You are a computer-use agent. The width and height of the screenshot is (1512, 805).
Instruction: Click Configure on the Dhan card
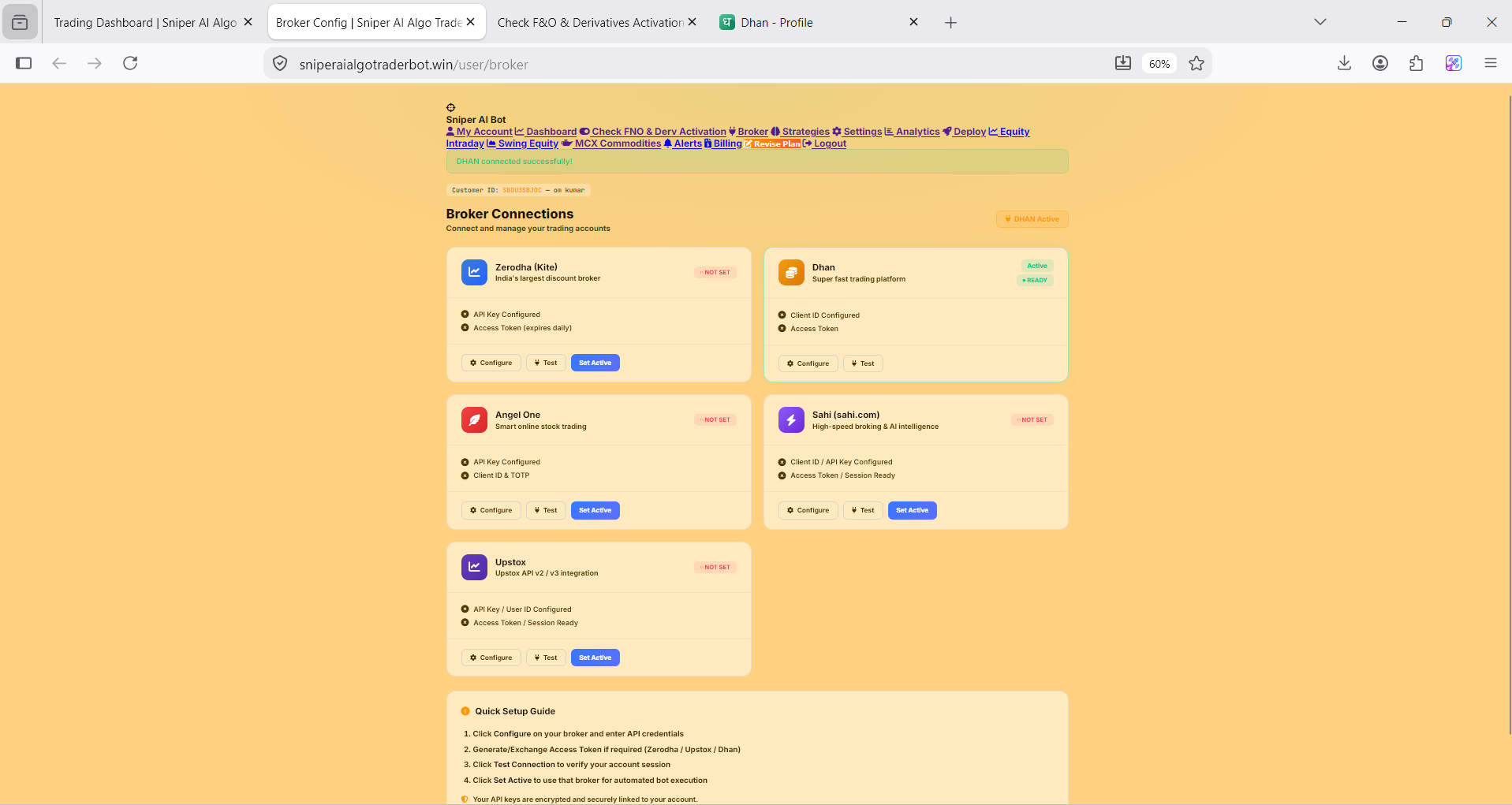pos(808,363)
